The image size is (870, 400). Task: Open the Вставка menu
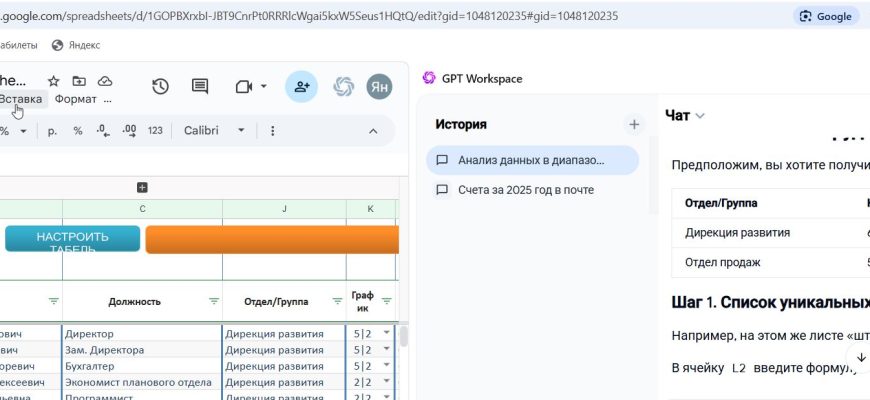[21, 99]
